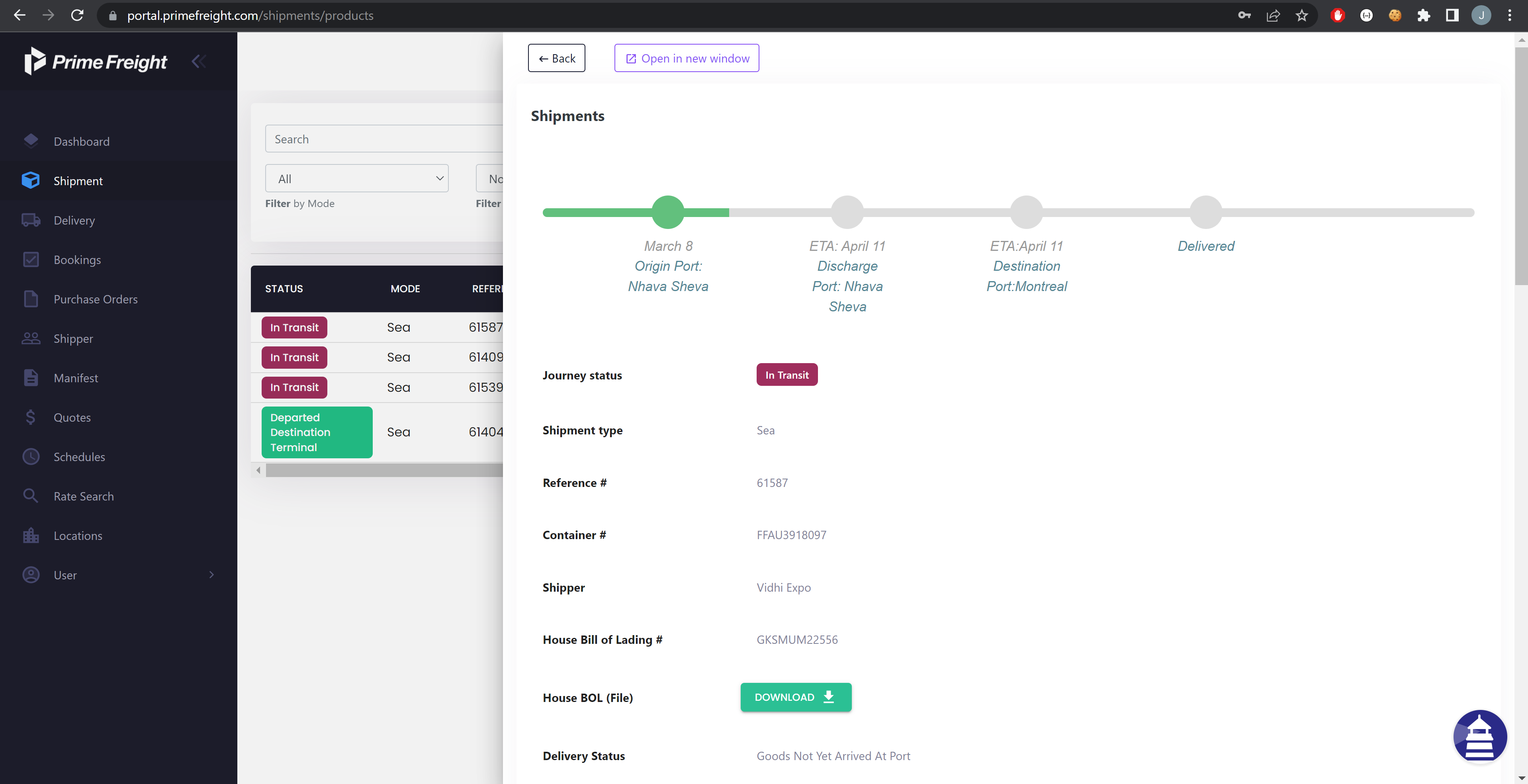Viewport: 1528px width, 784px height.
Task: Open the second partially hidden filter dropdown
Action: (490, 178)
